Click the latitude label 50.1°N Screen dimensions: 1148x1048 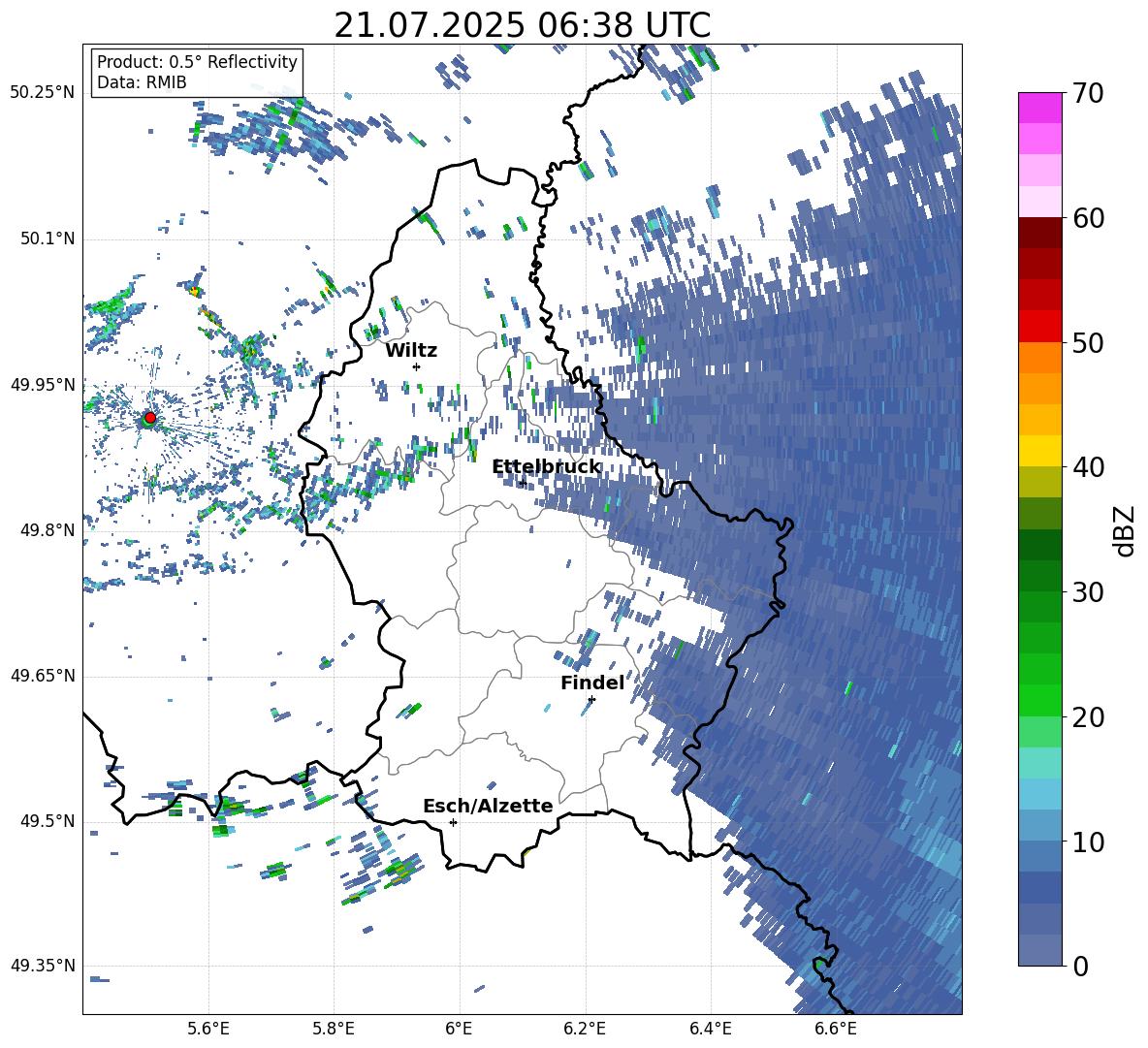click(47, 238)
